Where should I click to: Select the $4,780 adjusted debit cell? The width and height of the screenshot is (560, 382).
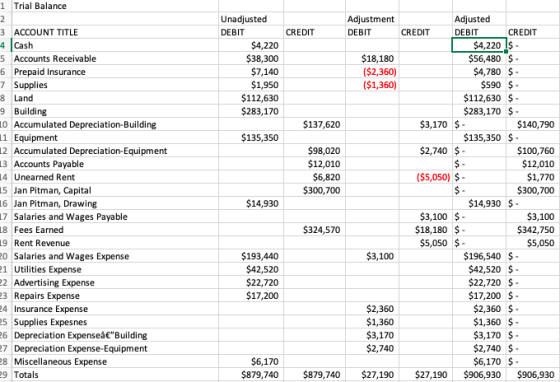pos(479,72)
